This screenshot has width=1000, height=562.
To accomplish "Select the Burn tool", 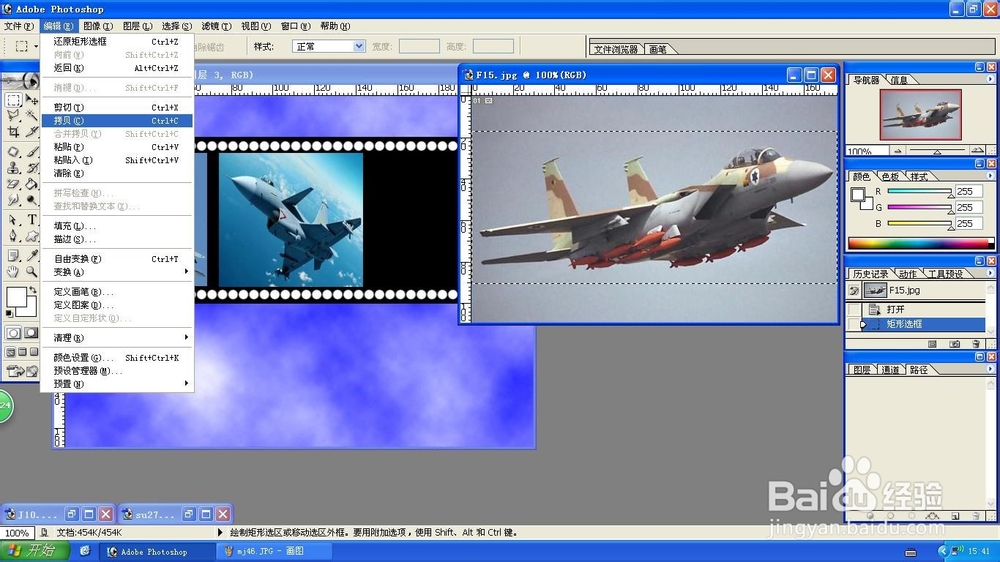I will click(32, 200).
